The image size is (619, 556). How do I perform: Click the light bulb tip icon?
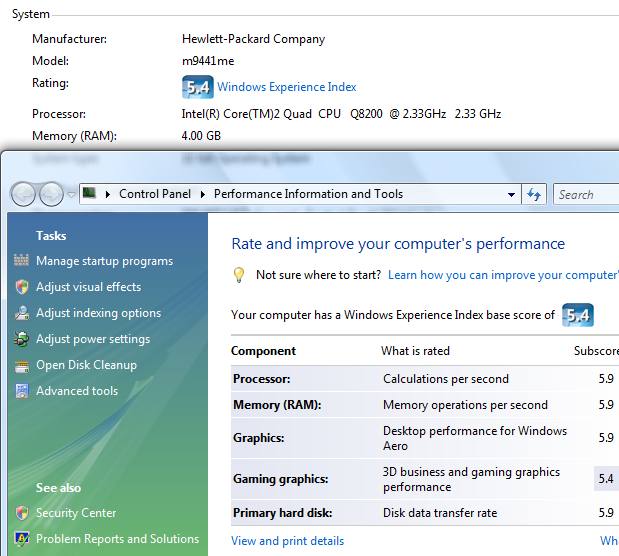(x=238, y=274)
